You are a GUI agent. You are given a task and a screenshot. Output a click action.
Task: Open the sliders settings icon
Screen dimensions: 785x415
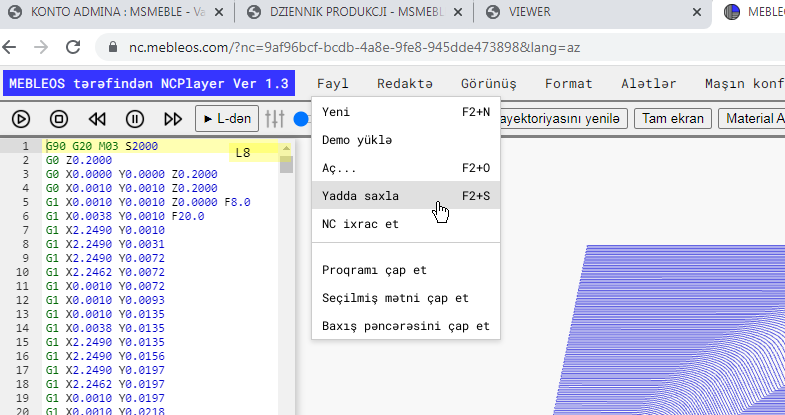click(x=274, y=119)
